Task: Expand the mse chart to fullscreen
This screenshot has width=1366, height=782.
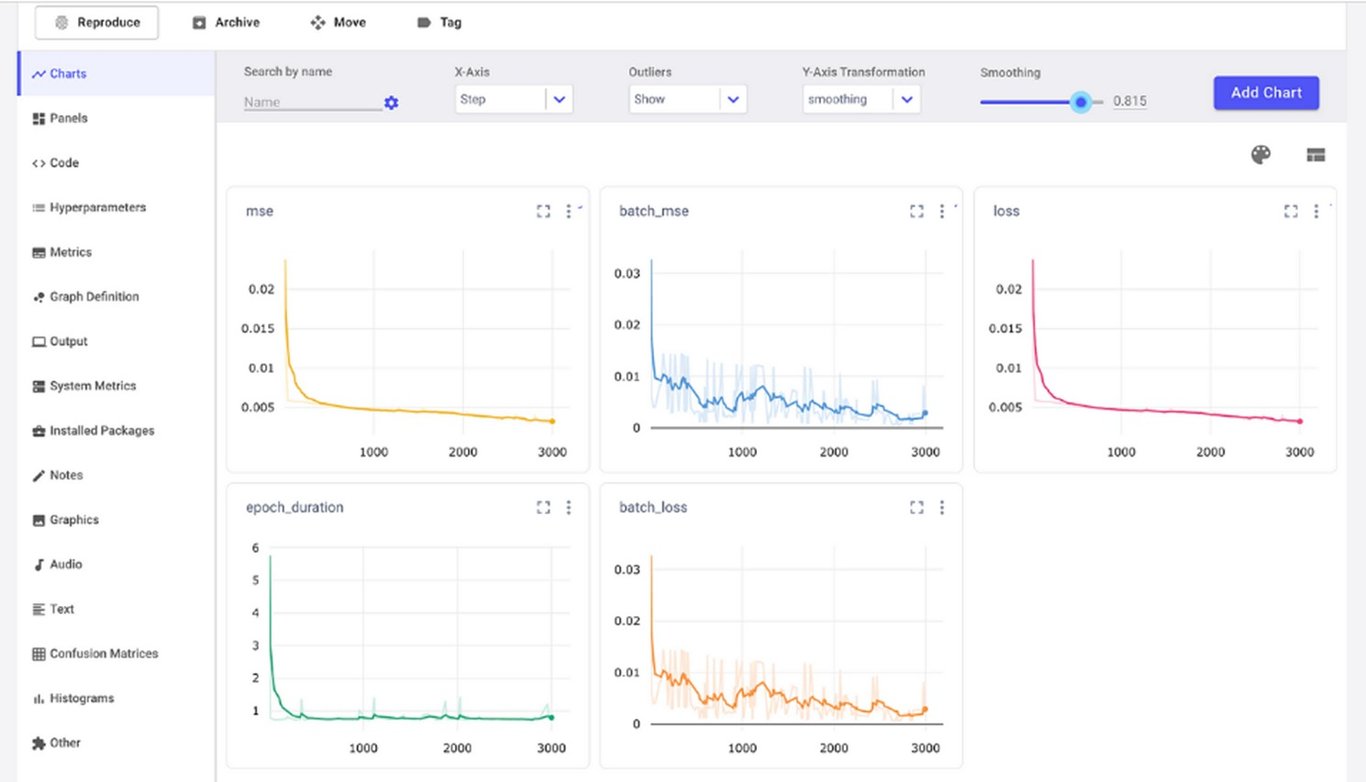Action: click(543, 211)
